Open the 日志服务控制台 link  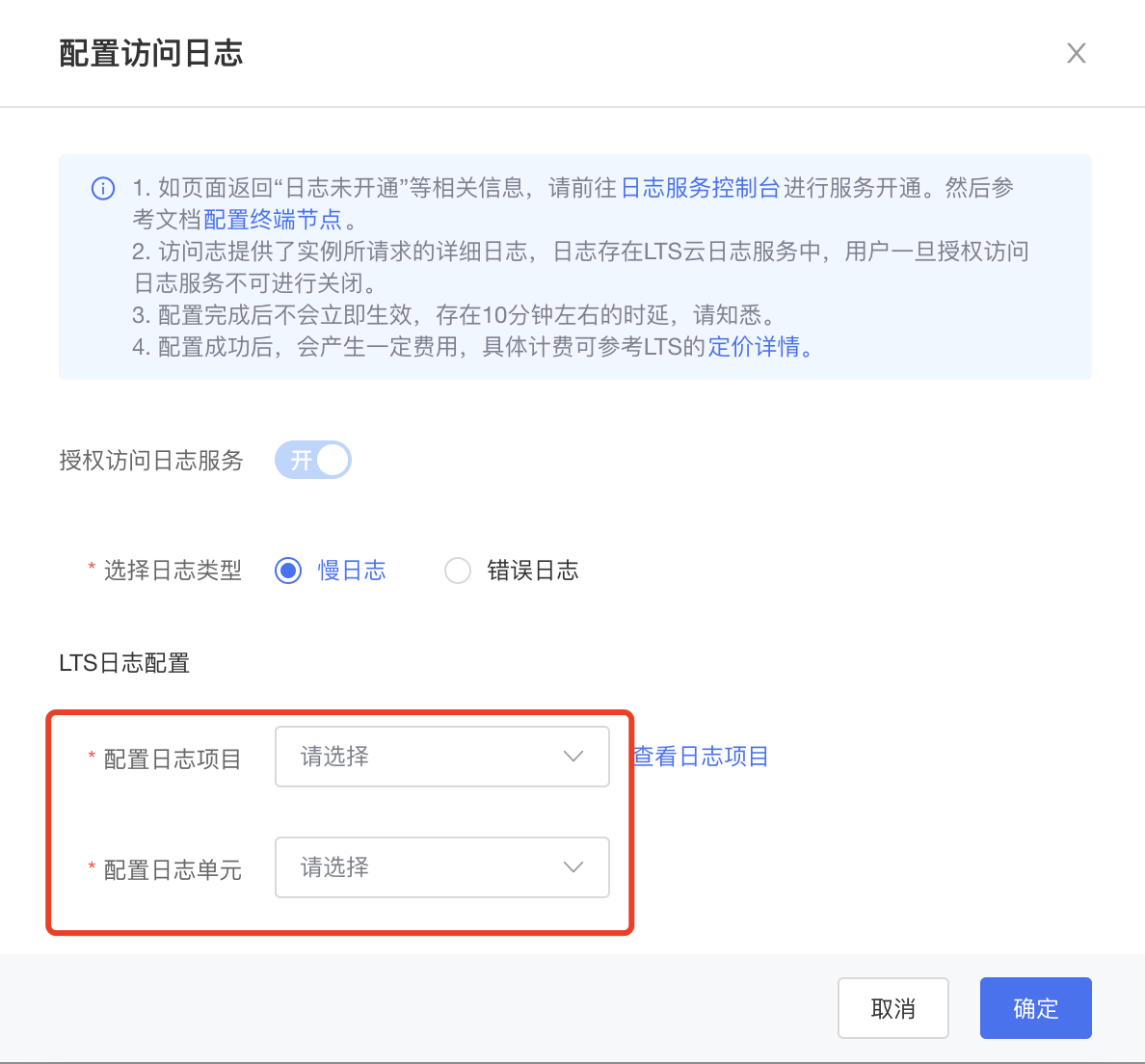(x=700, y=188)
